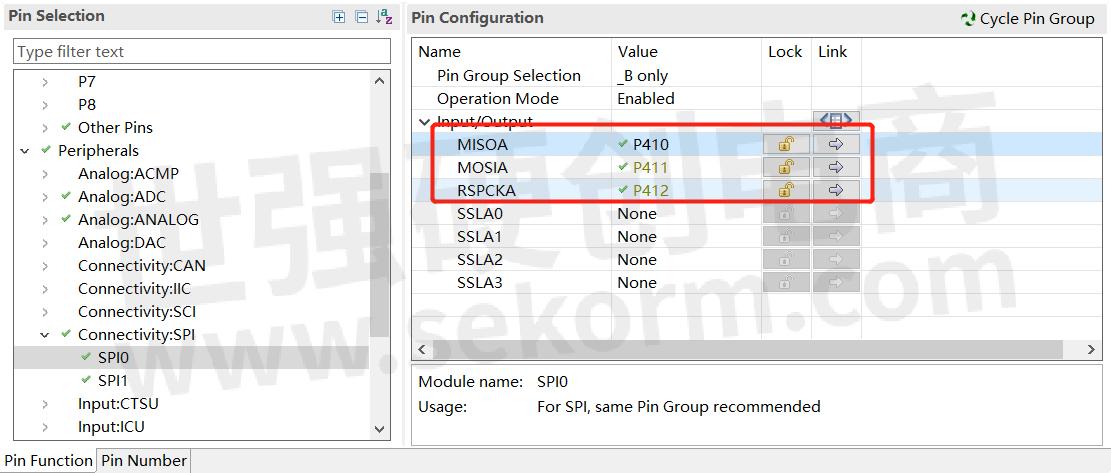The width and height of the screenshot is (1111, 473).
Task: Toggle the lock for MOSIA pin P411
Action: pyautogui.click(x=786, y=167)
